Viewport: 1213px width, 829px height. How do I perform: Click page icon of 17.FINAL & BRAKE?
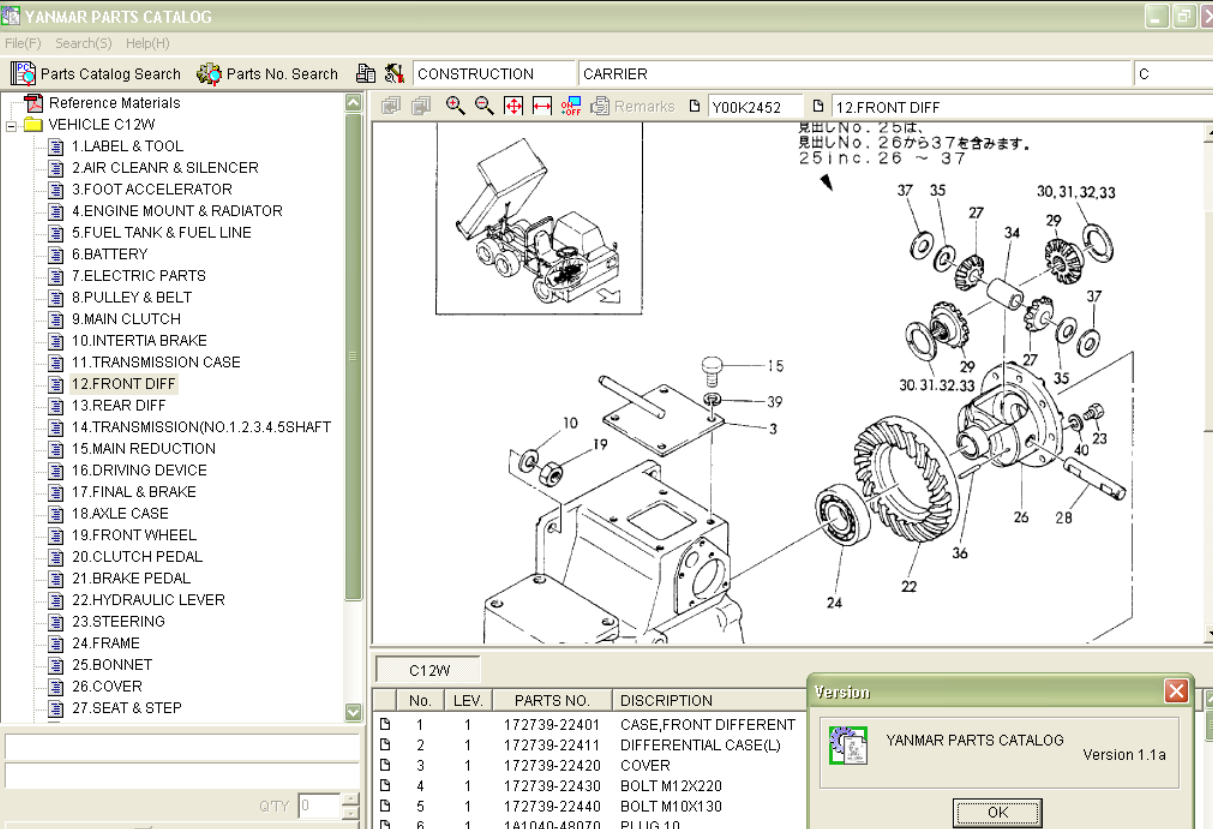click(56, 492)
